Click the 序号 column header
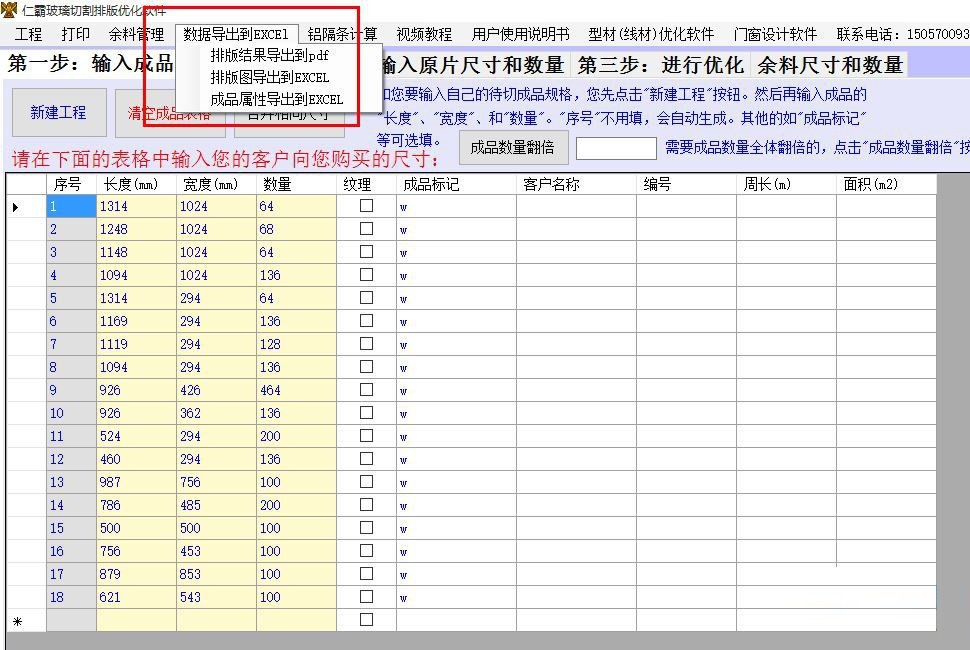Image resolution: width=970 pixels, height=650 pixels. coord(71,184)
